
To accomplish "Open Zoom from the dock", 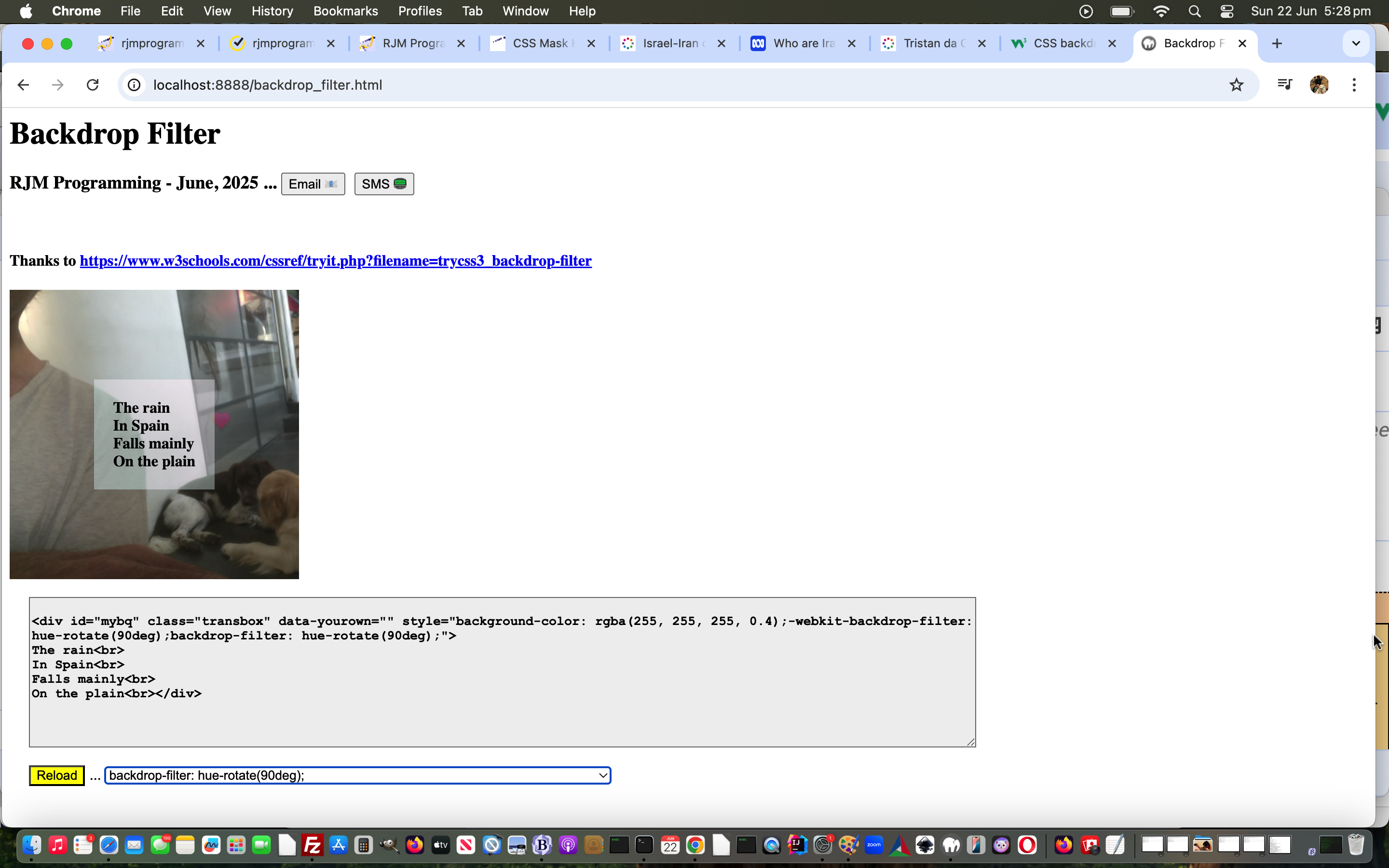I will coord(873,845).
